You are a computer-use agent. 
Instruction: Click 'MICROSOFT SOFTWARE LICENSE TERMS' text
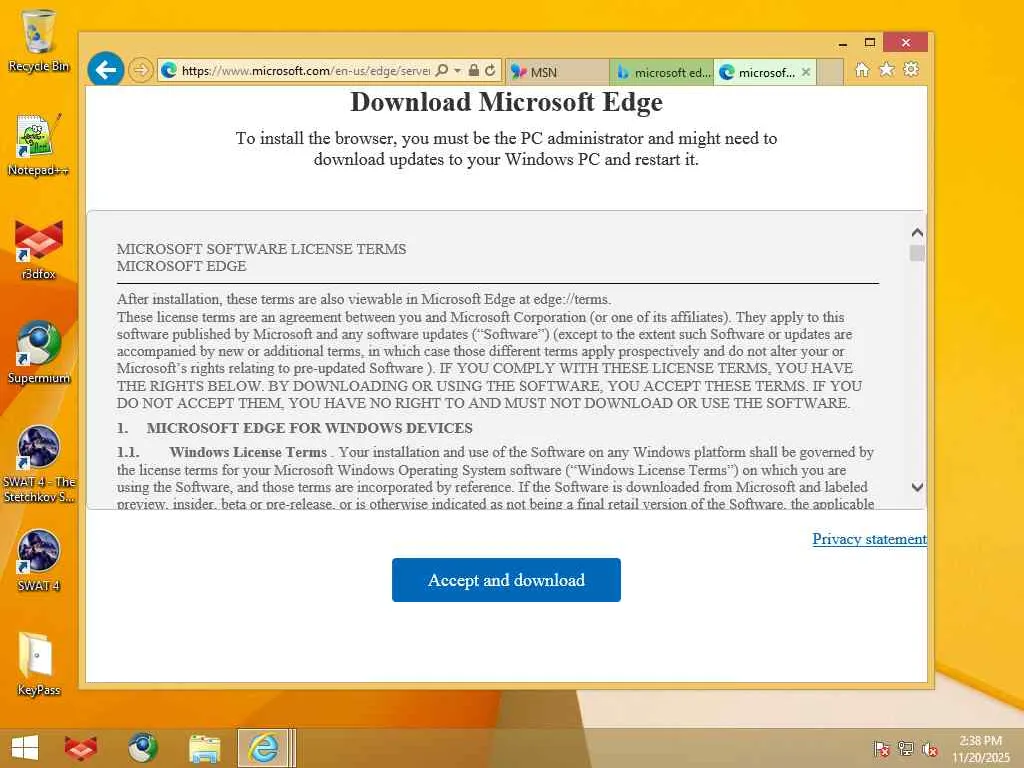[x=261, y=249]
